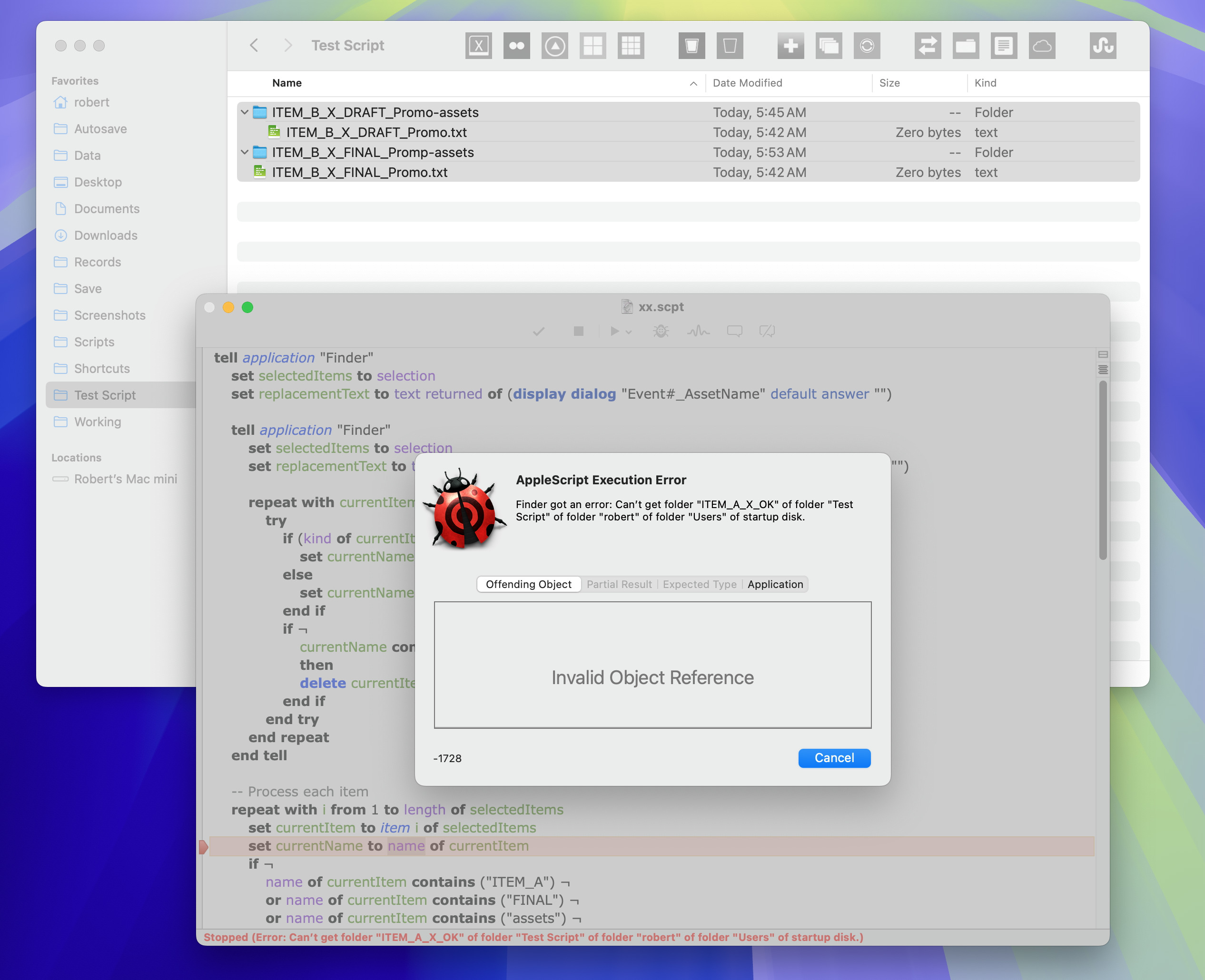Select the Offending Object tab
This screenshot has width=1205, height=980.
pyautogui.click(x=529, y=584)
